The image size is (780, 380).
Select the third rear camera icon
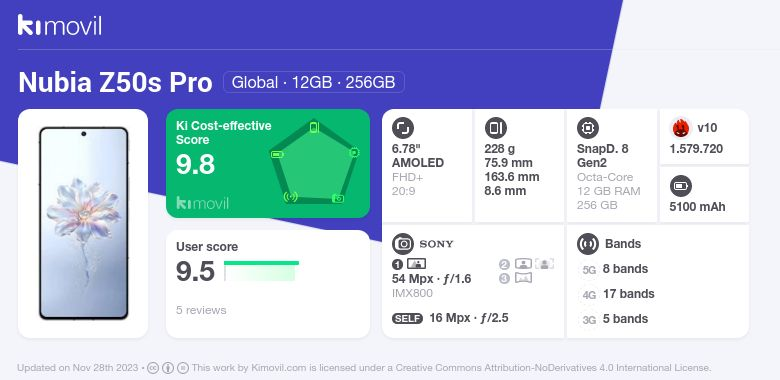point(523,278)
